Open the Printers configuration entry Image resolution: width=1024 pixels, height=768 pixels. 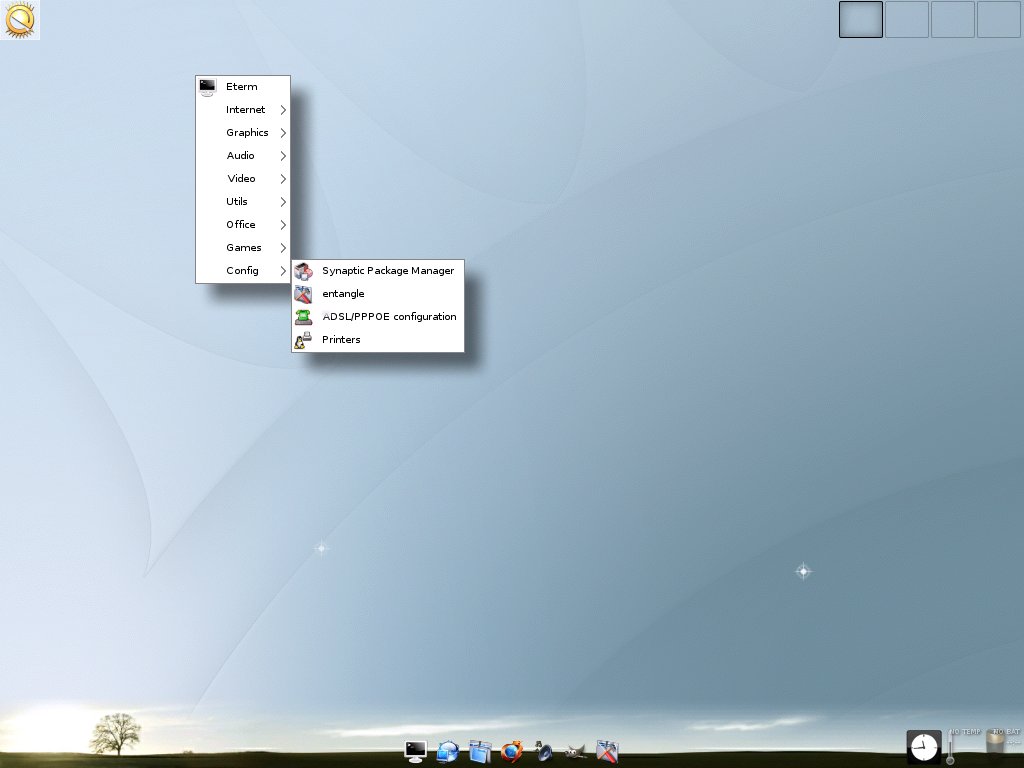pos(377,340)
